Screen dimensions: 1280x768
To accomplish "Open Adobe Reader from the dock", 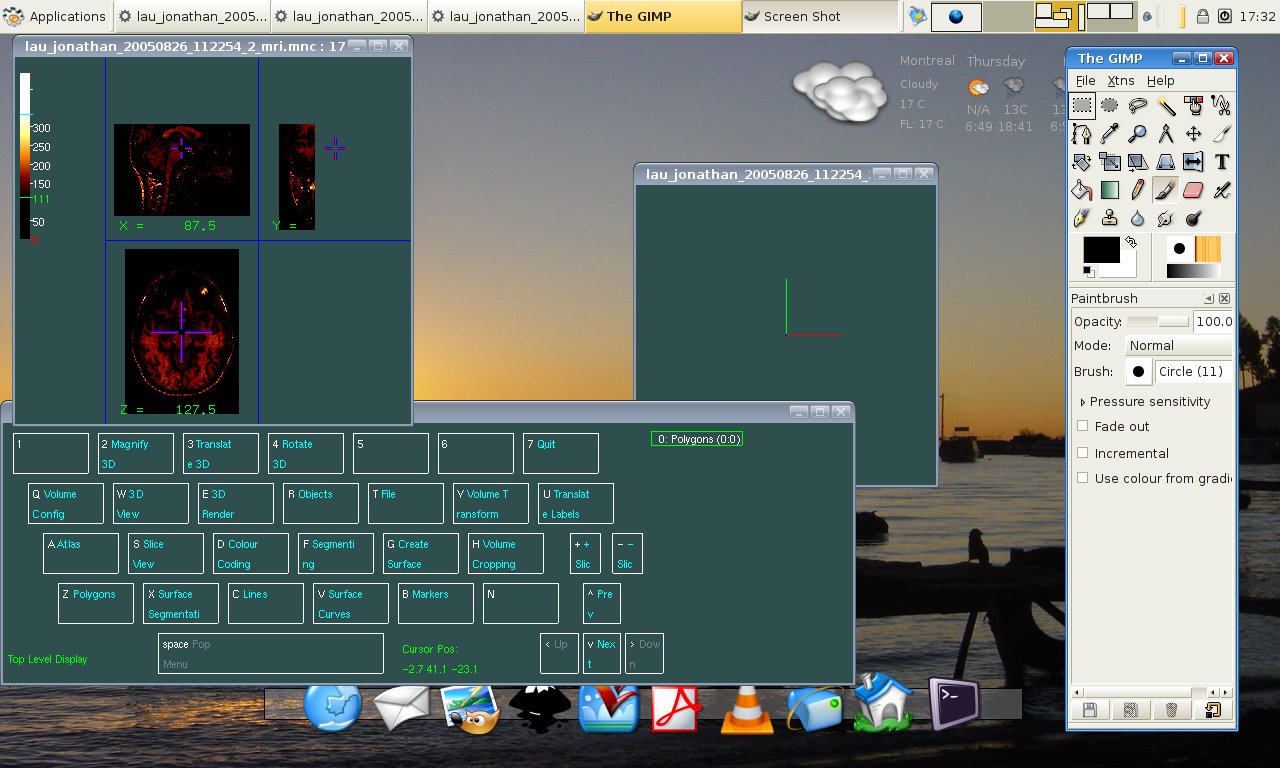I will click(677, 709).
